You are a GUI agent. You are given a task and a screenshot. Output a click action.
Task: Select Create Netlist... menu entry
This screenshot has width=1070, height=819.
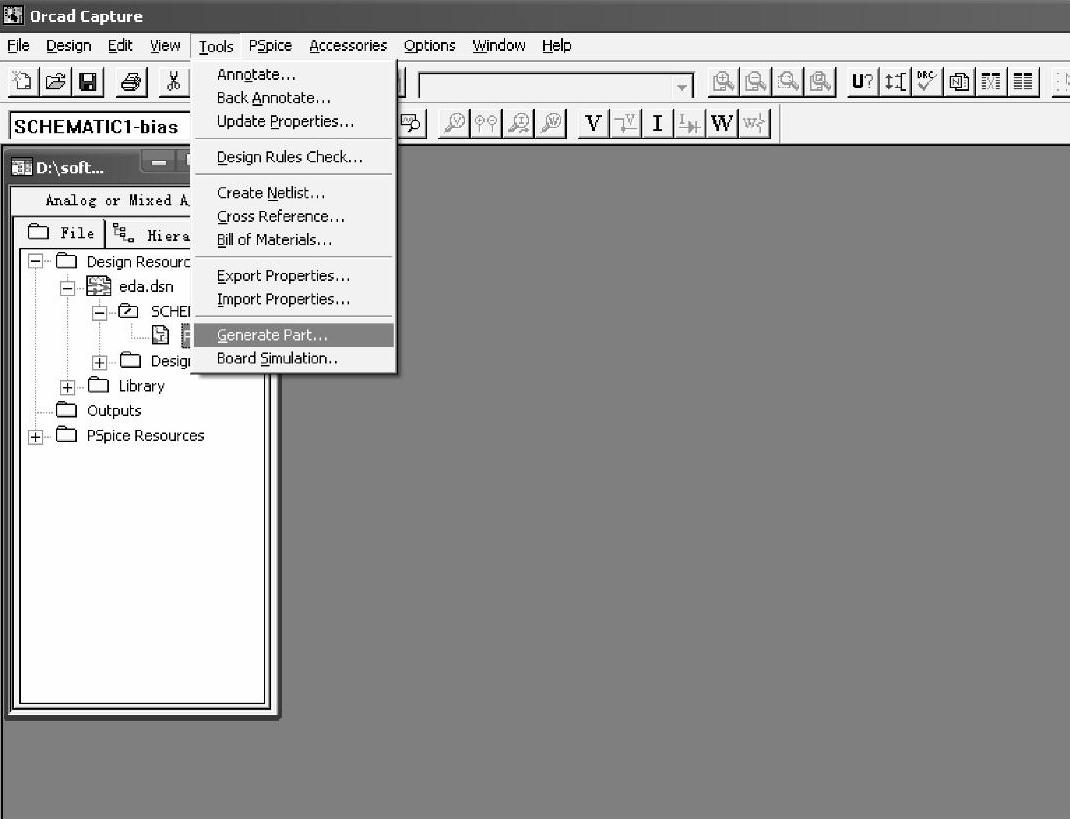tap(294, 193)
